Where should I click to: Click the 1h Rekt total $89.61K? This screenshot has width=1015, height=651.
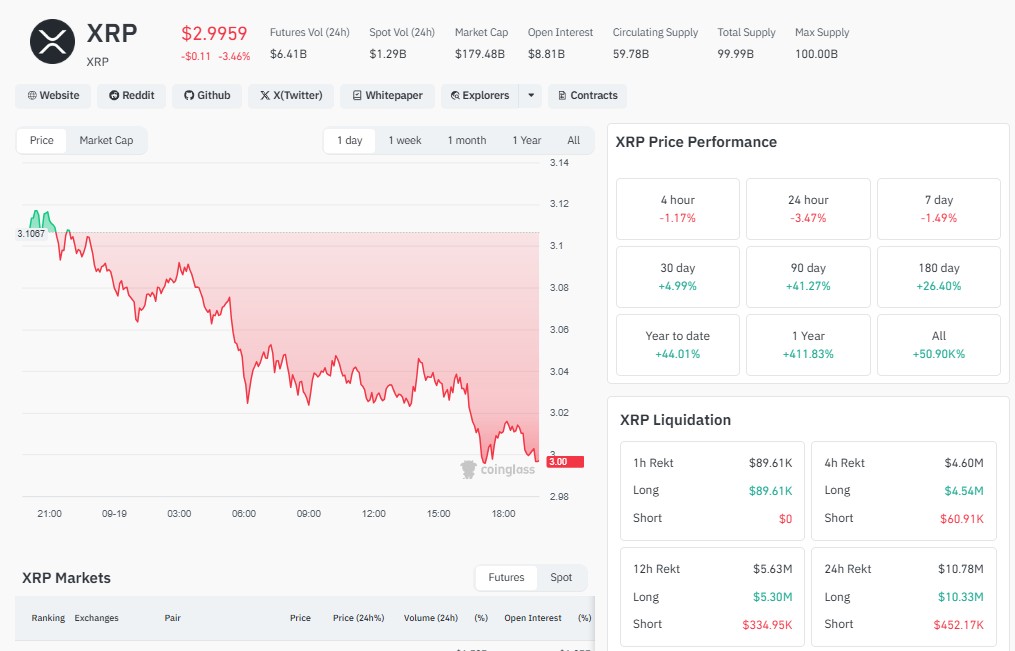(x=770, y=463)
